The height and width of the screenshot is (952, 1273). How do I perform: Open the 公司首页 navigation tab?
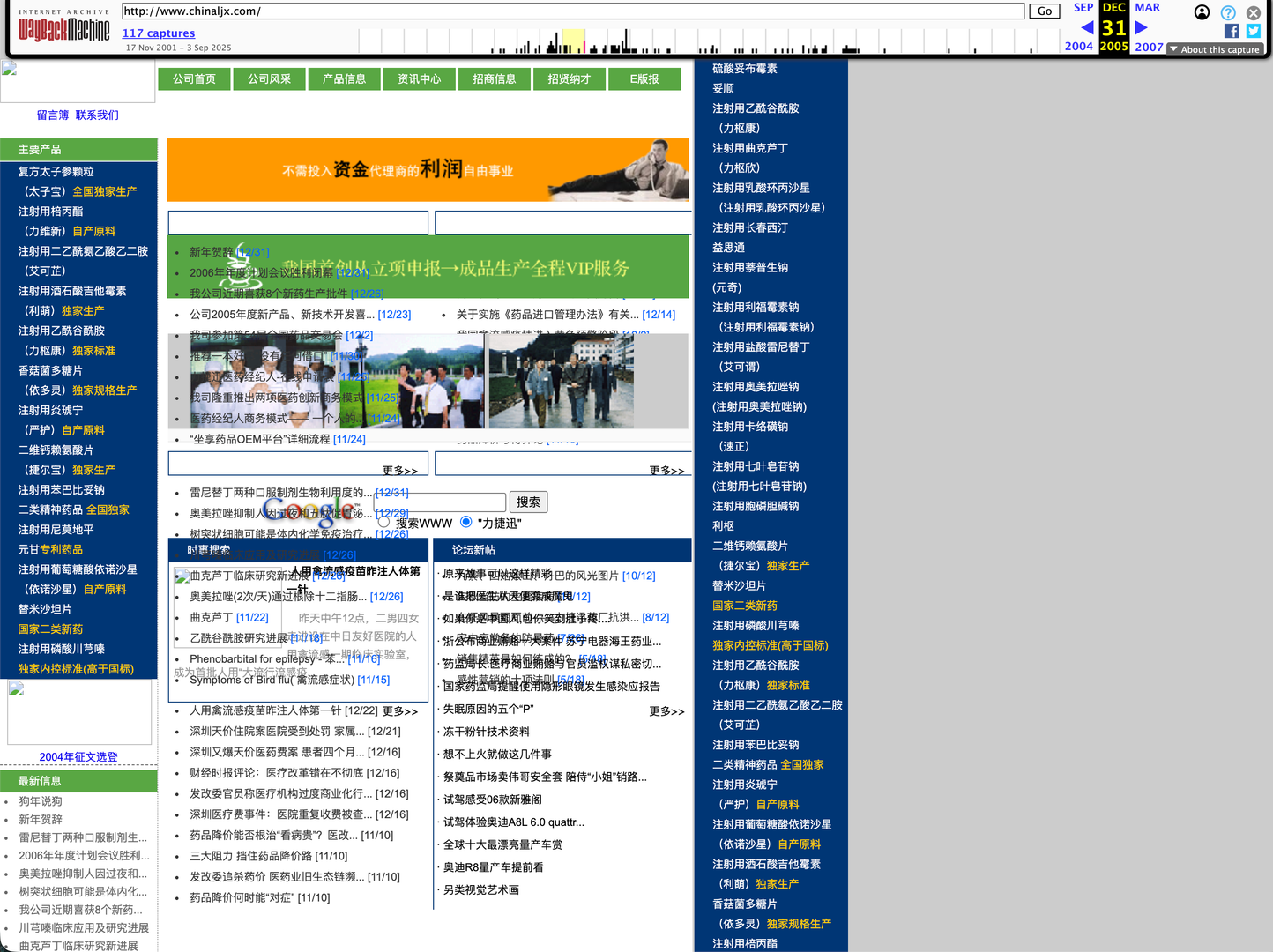[194, 78]
